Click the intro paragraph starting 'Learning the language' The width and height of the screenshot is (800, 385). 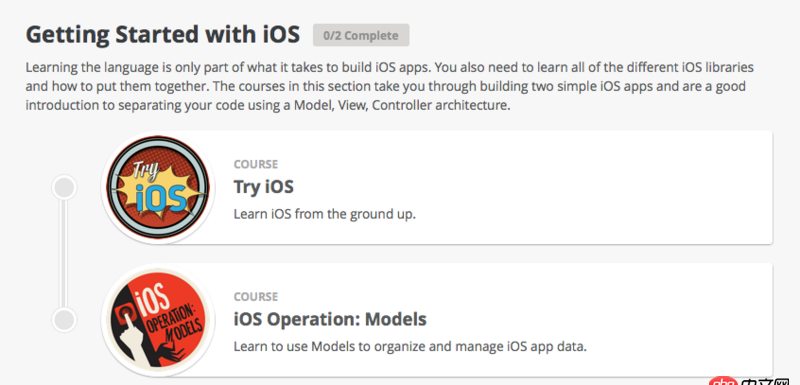pyautogui.click(x=390, y=87)
